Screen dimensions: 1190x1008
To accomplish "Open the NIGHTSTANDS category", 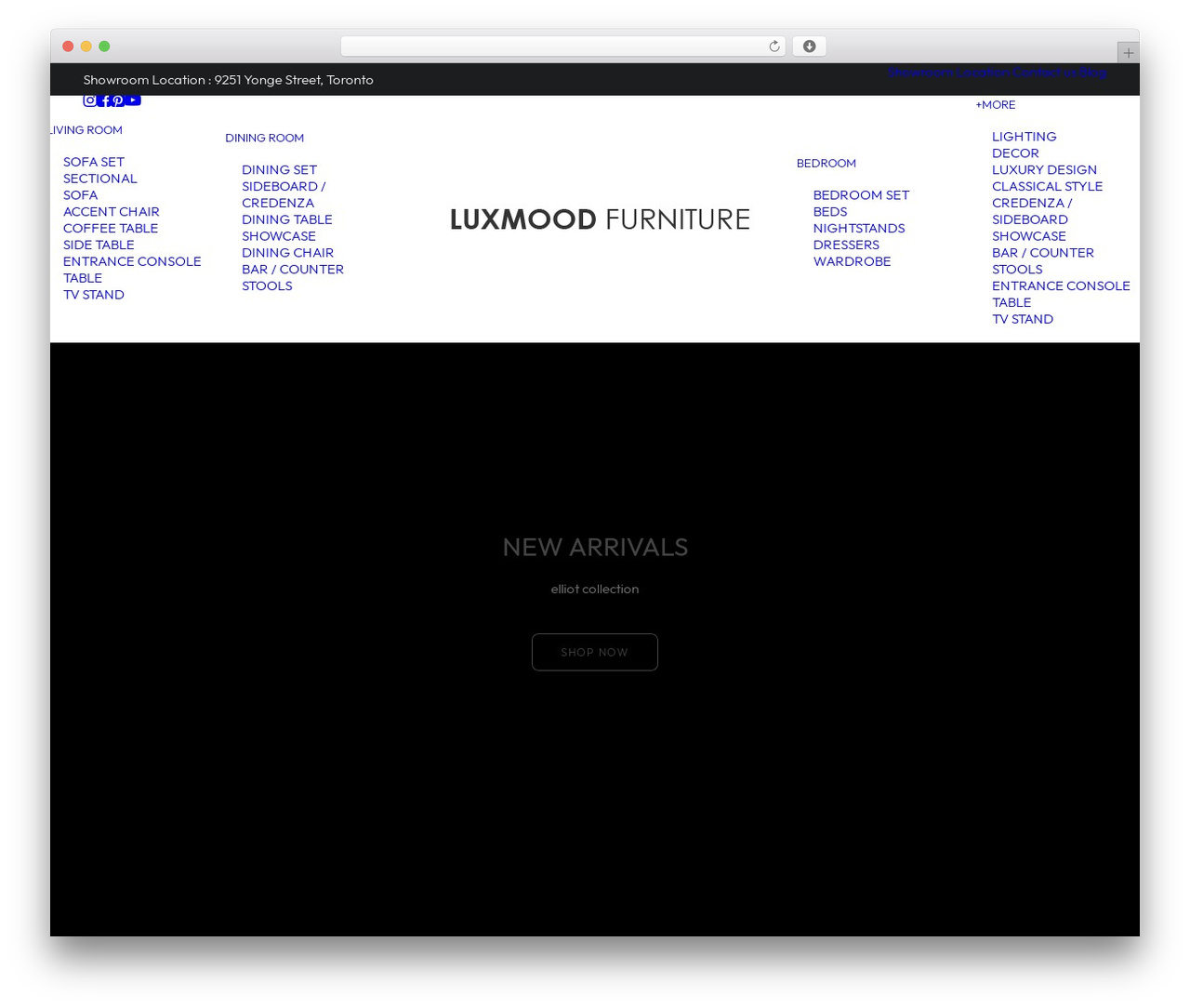I will 859,229.
